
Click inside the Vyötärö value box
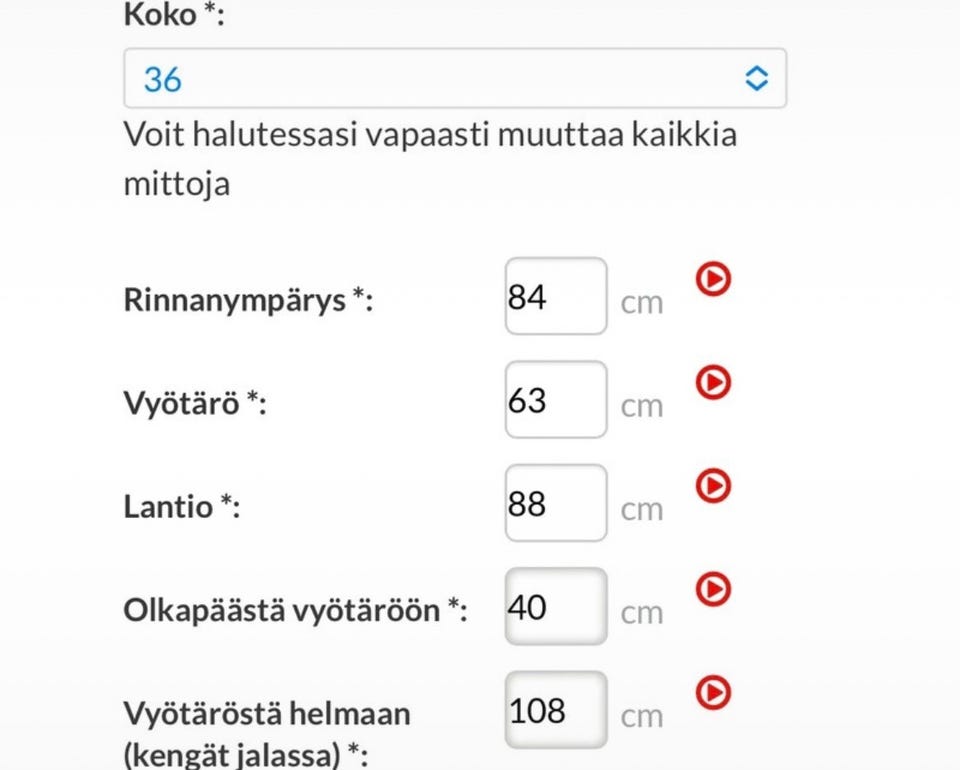click(x=555, y=399)
